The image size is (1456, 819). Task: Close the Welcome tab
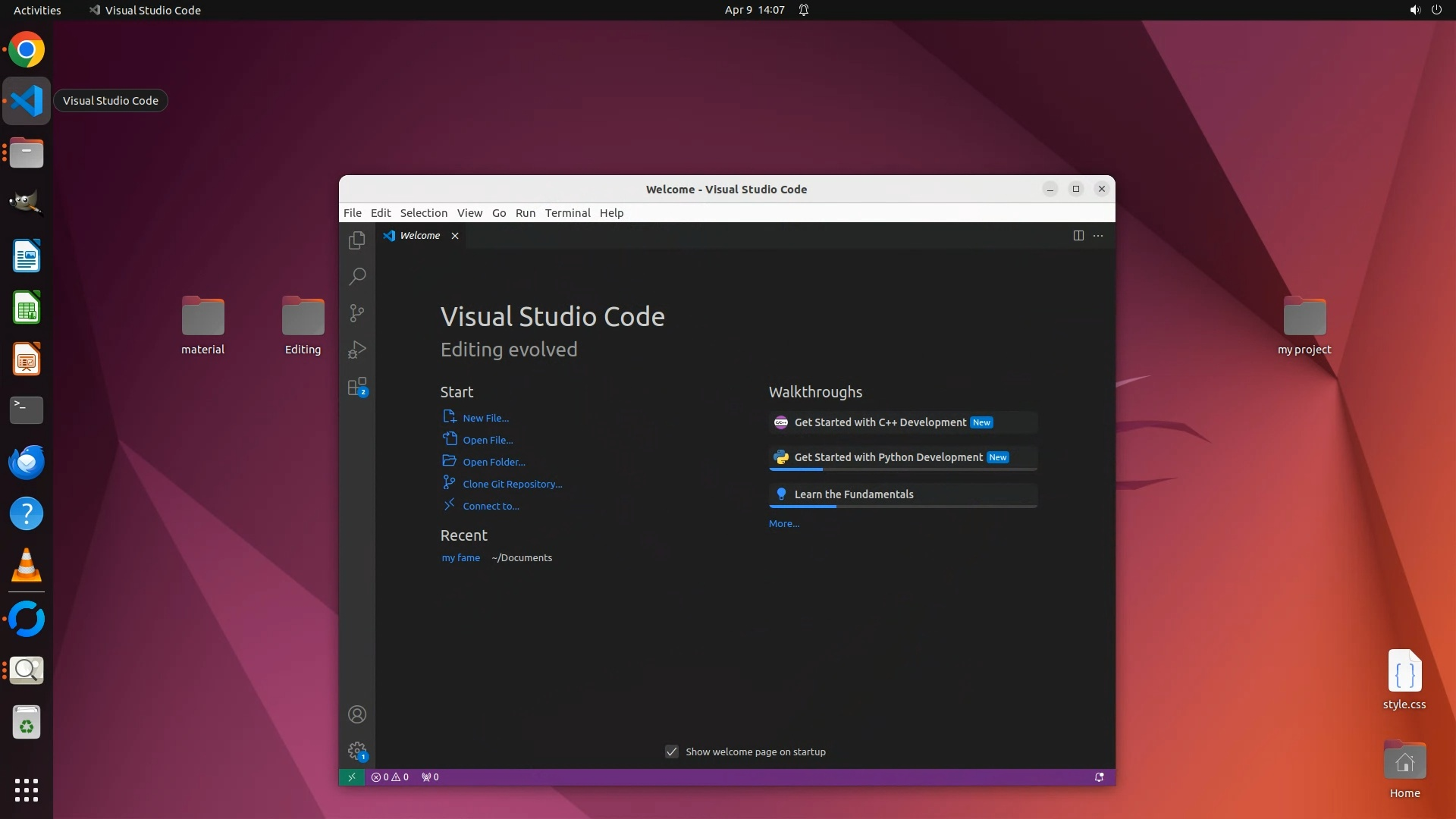[455, 236]
